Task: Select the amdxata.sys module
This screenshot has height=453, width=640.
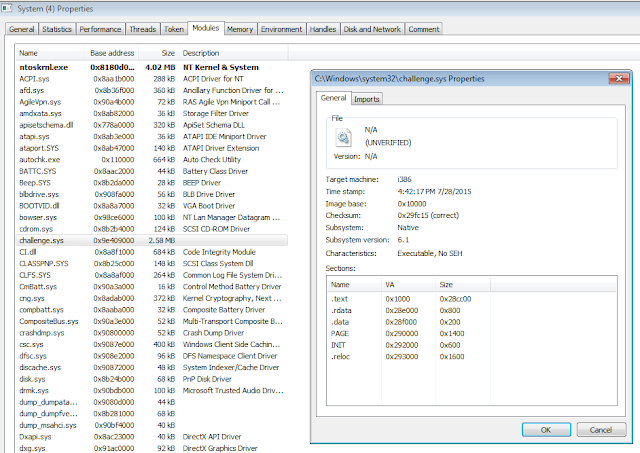Action: [x=152, y=113]
